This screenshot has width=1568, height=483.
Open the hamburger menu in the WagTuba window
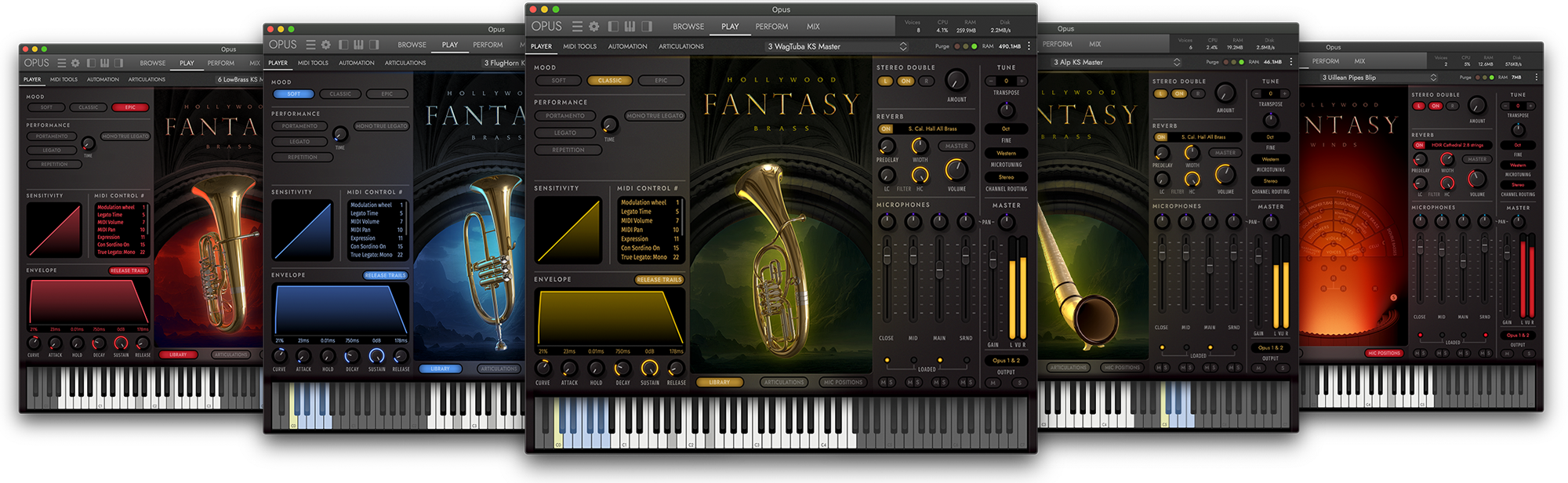coord(577,27)
